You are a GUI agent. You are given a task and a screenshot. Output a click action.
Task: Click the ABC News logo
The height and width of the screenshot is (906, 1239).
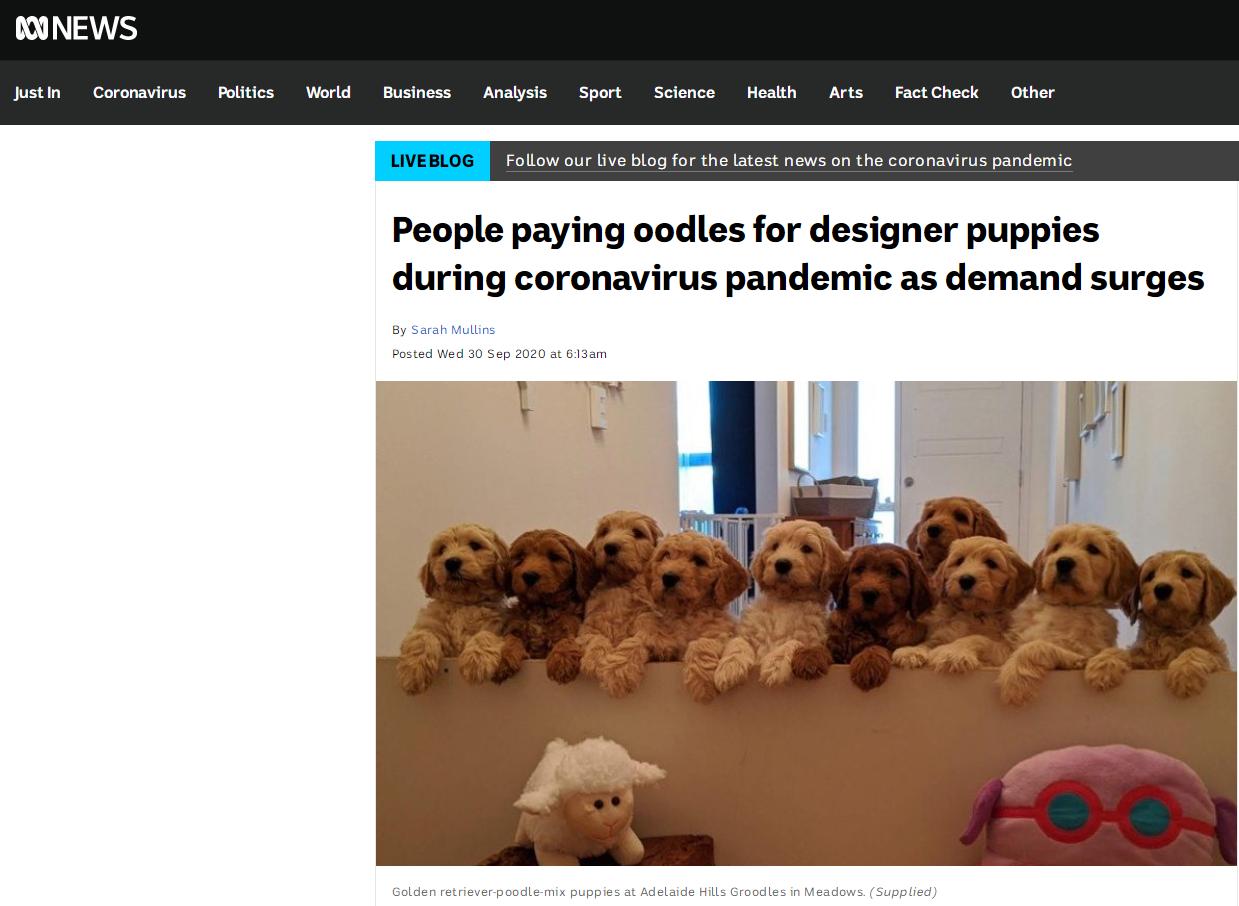pyautogui.click(x=76, y=28)
